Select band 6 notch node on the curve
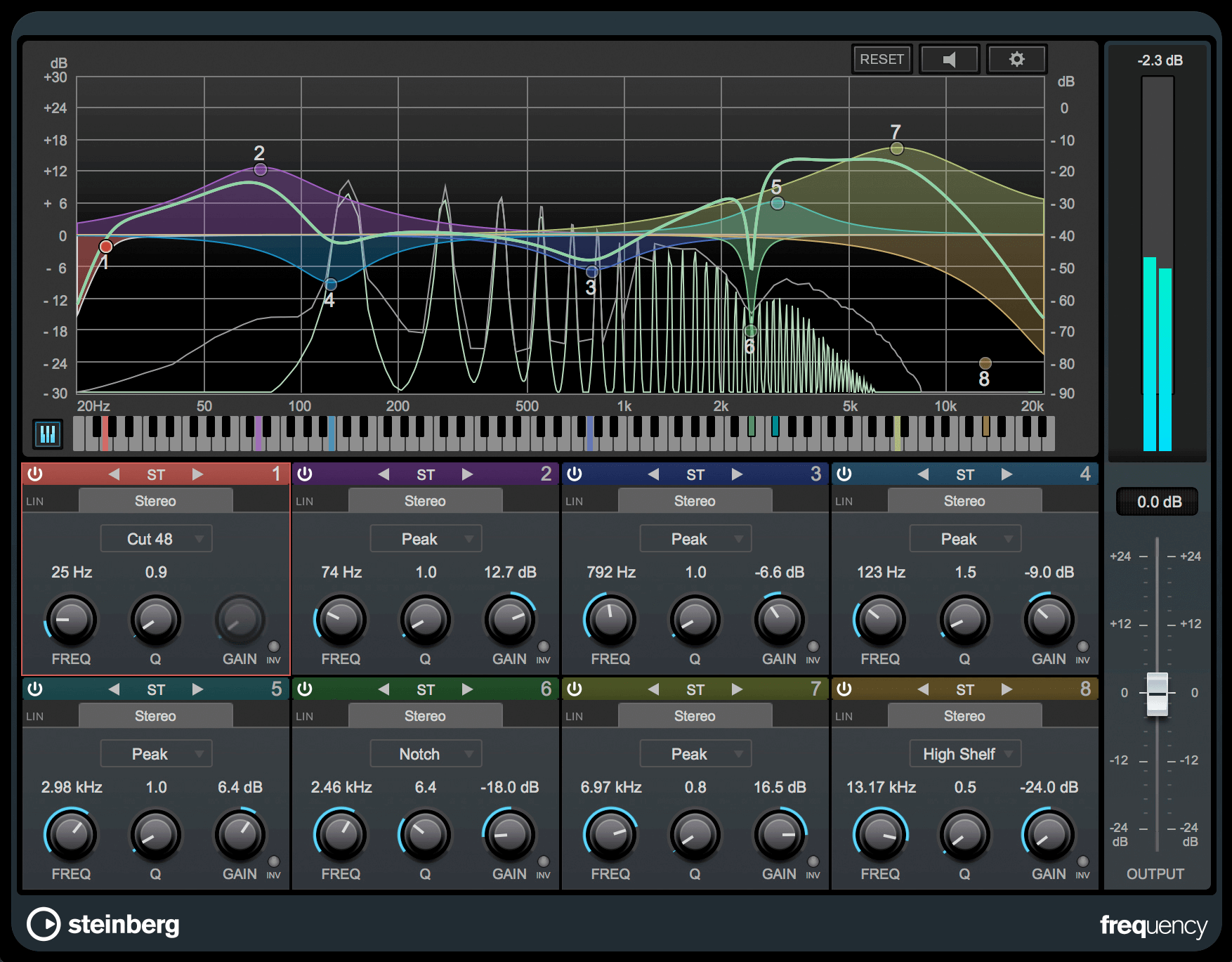1232x962 pixels. (x=751, y=331)
